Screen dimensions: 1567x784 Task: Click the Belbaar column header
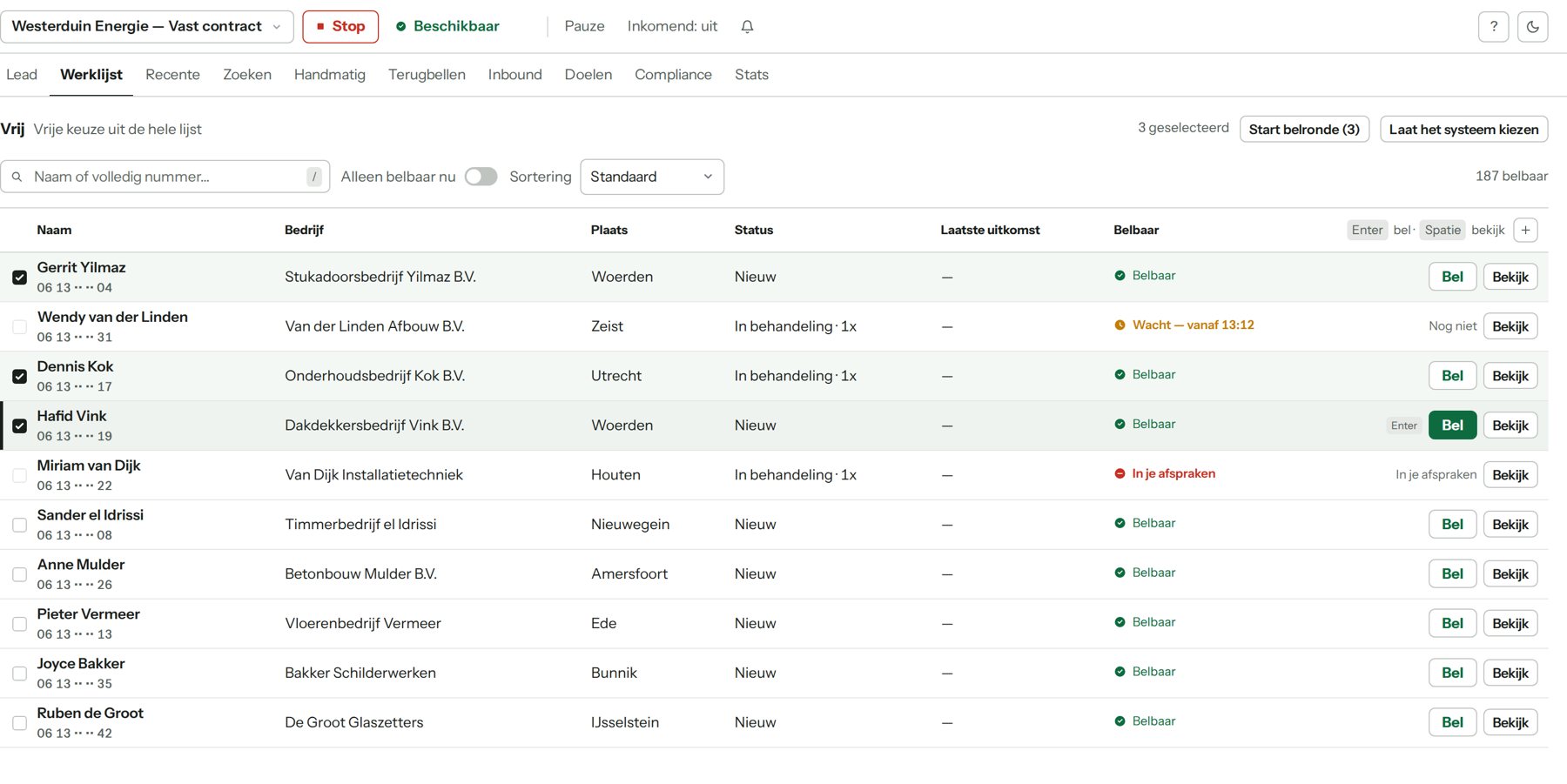coord(1136,231)
